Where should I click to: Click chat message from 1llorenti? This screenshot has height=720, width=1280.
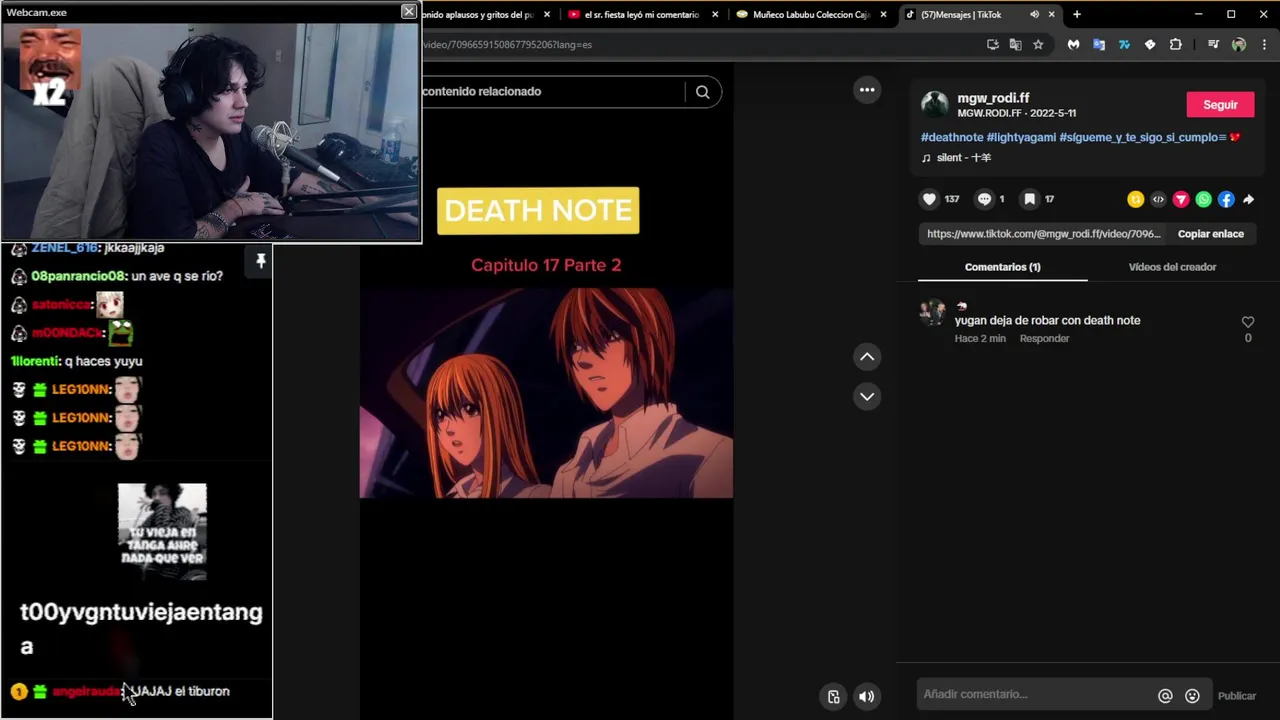coord(76,361)
